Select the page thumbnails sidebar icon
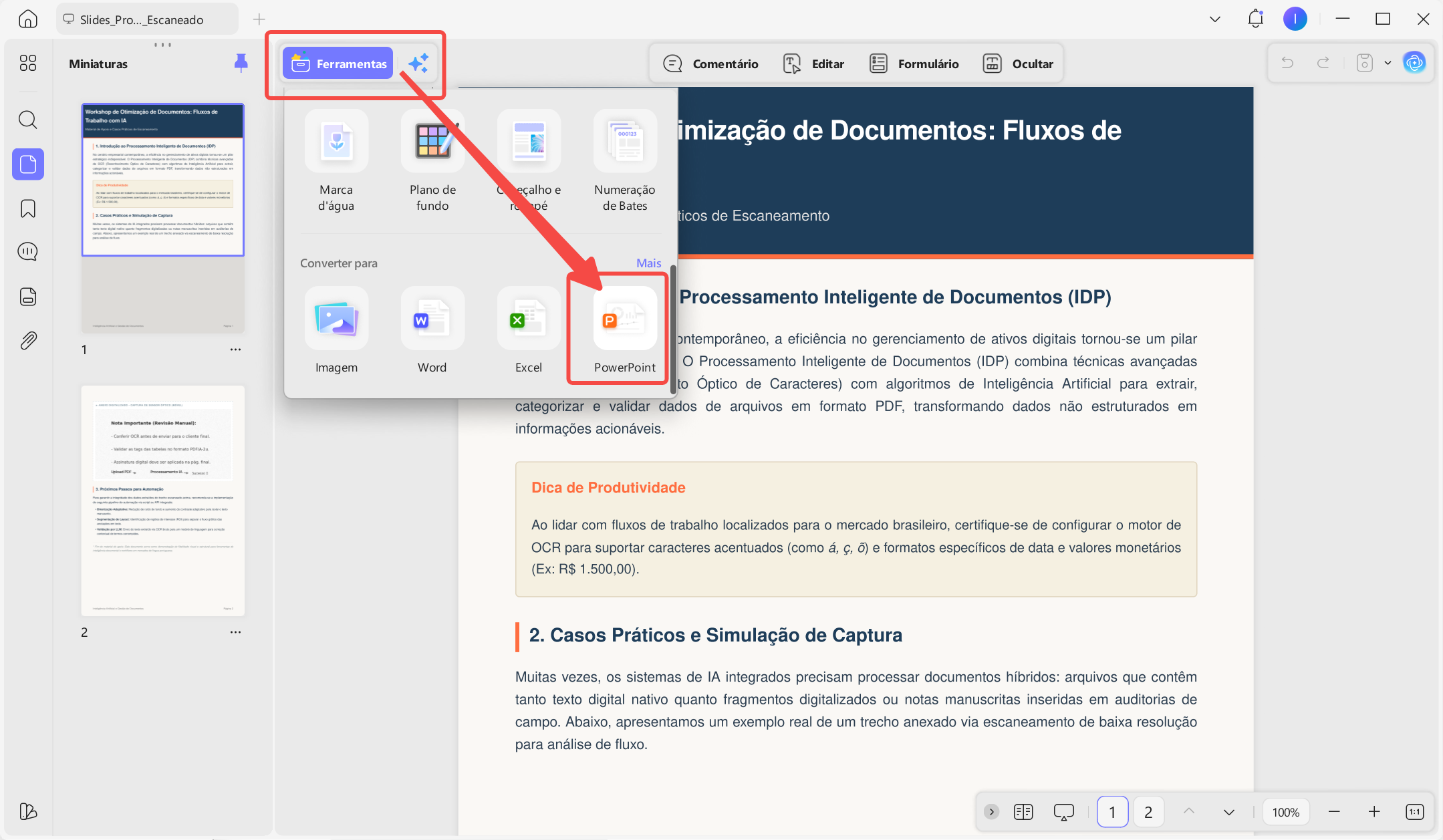Viewport: 1443px width, 840px height. click(27, 164)
